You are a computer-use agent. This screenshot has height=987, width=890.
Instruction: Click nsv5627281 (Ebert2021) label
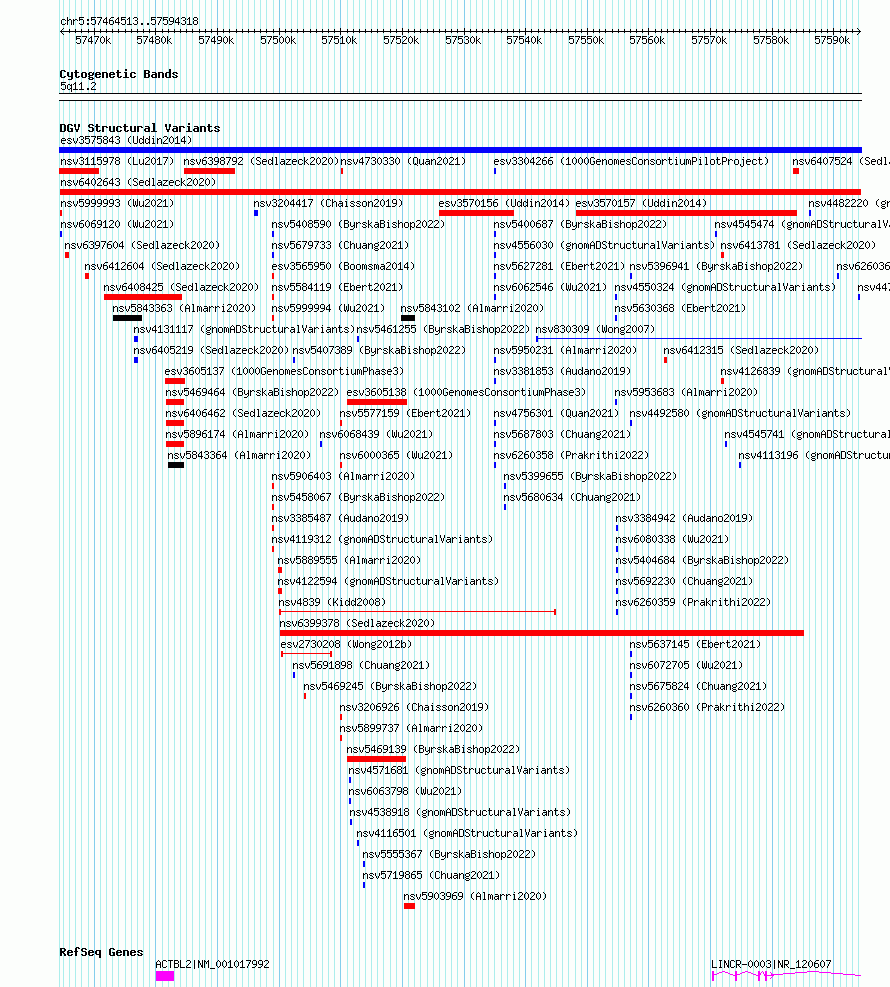559,266
